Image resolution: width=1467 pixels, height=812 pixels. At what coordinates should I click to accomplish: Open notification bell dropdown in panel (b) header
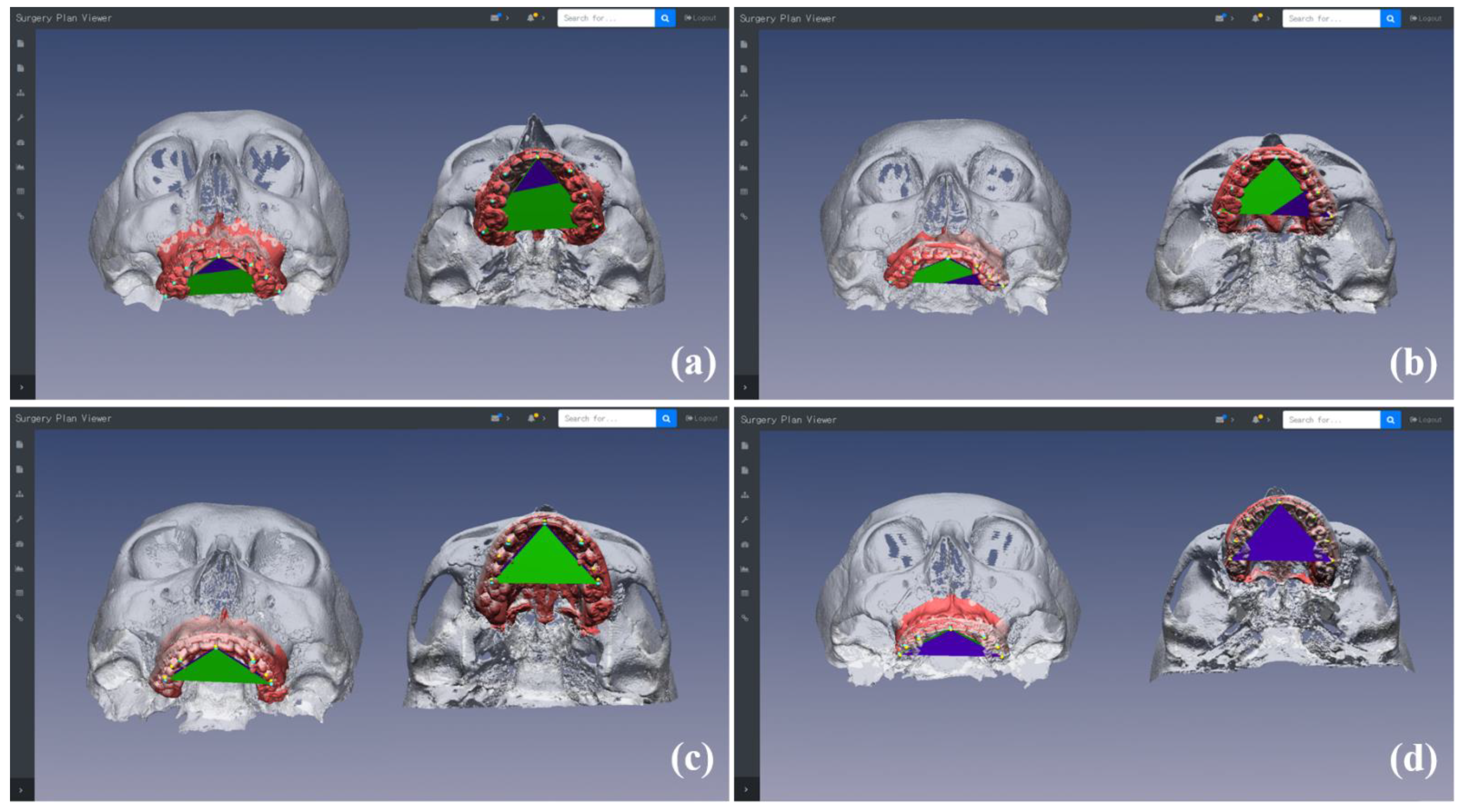coord(1256,18)
